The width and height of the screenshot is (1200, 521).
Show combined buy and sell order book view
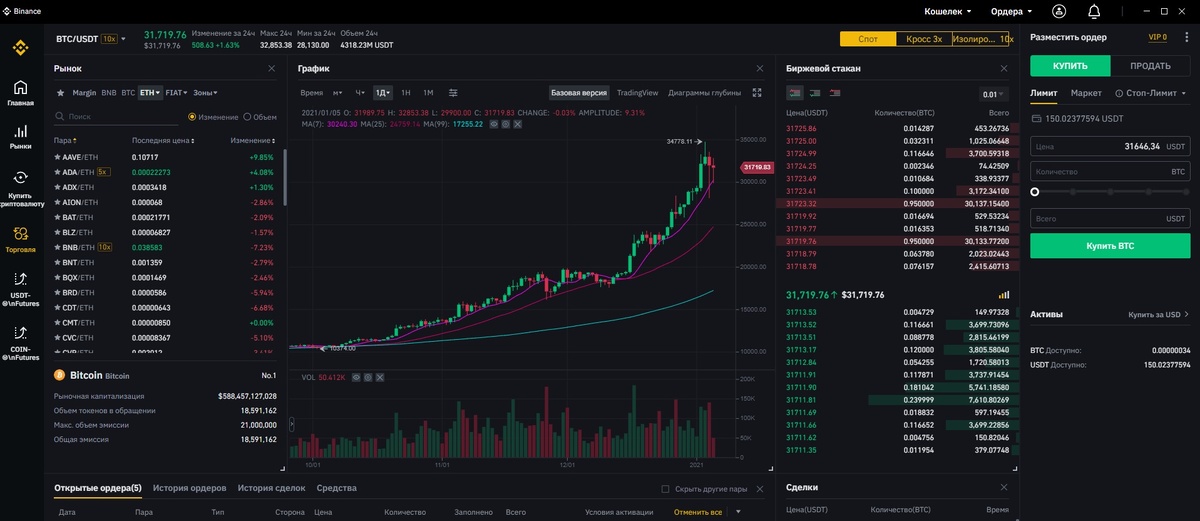click(795, 93)
